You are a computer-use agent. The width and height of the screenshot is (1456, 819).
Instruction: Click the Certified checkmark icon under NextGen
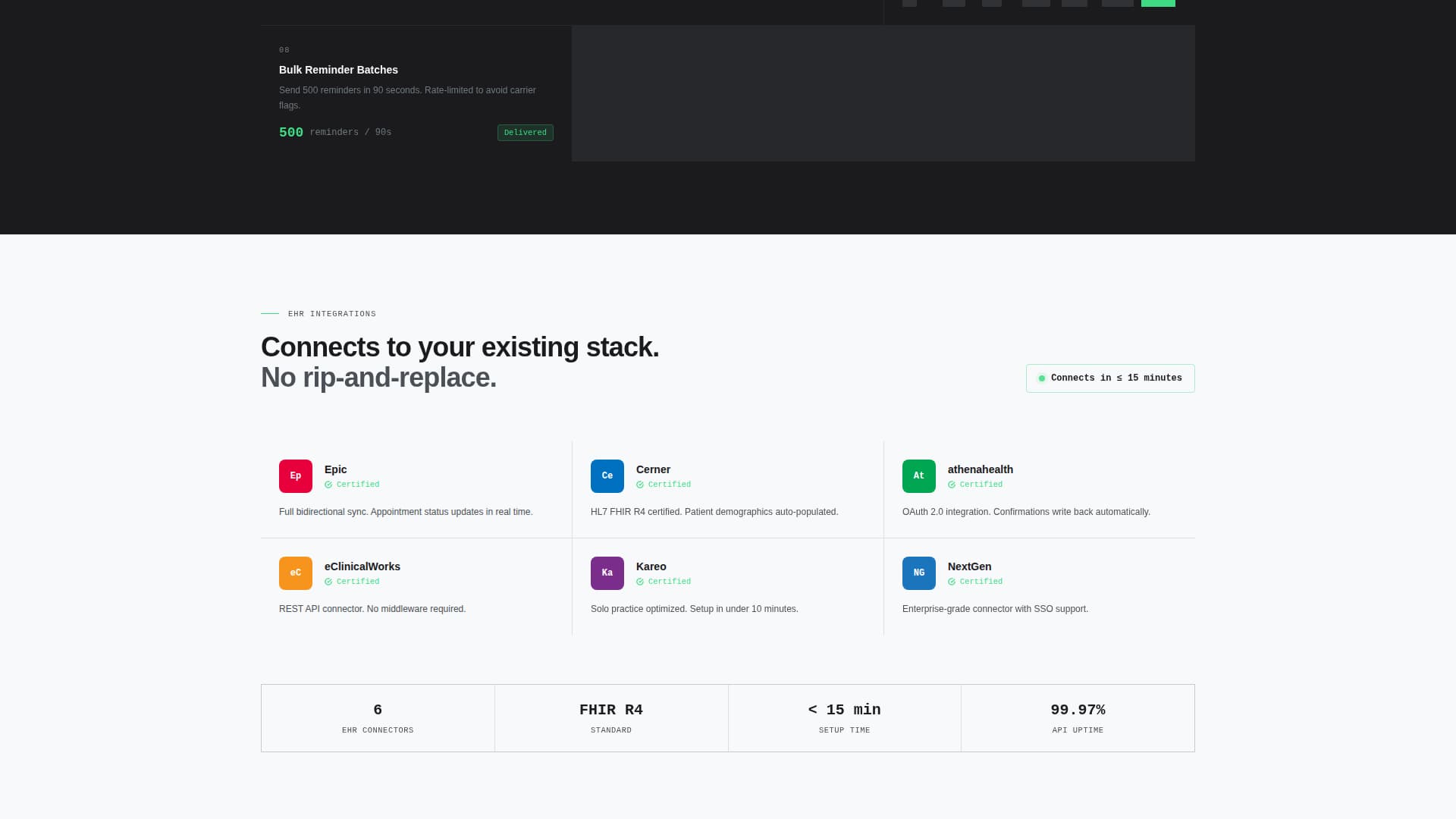tap(952, 582)
